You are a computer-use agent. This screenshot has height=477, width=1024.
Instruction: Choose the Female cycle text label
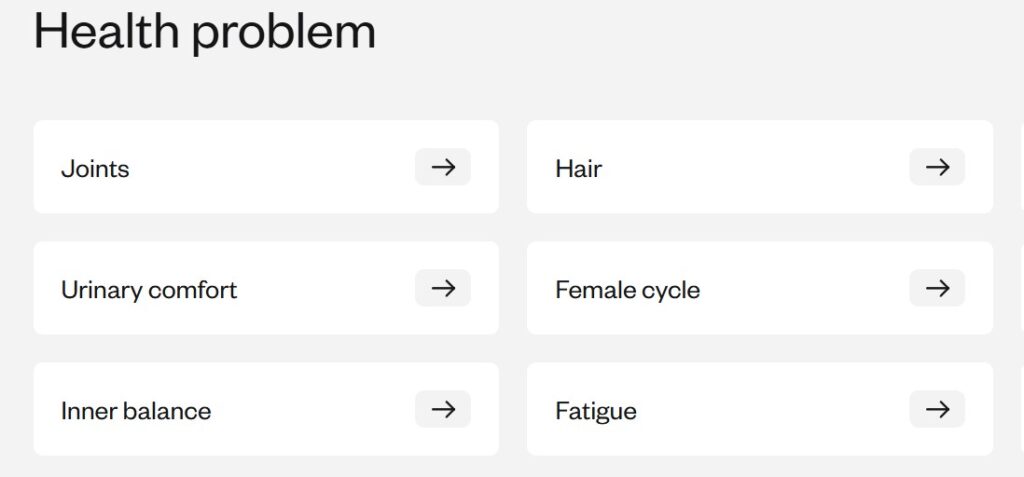627,290
